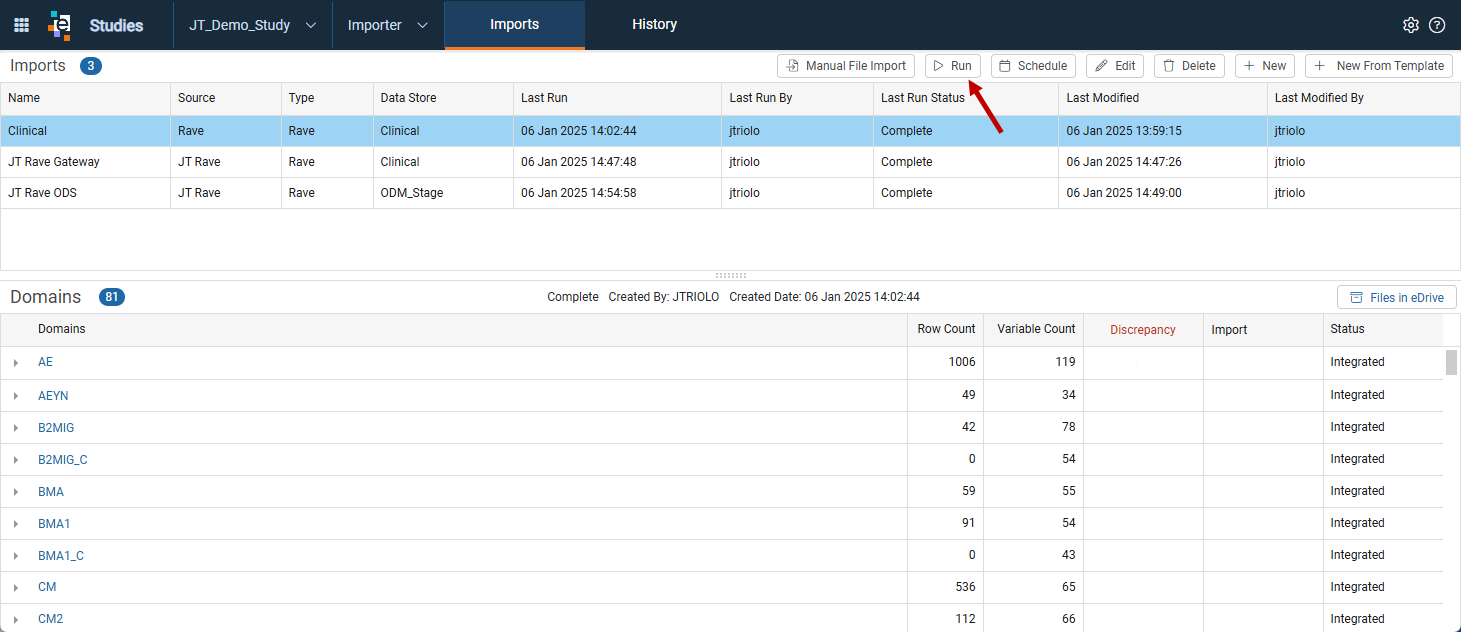Open the help question mark icon
1461x632 pixels.
(x=1437, y=25)
